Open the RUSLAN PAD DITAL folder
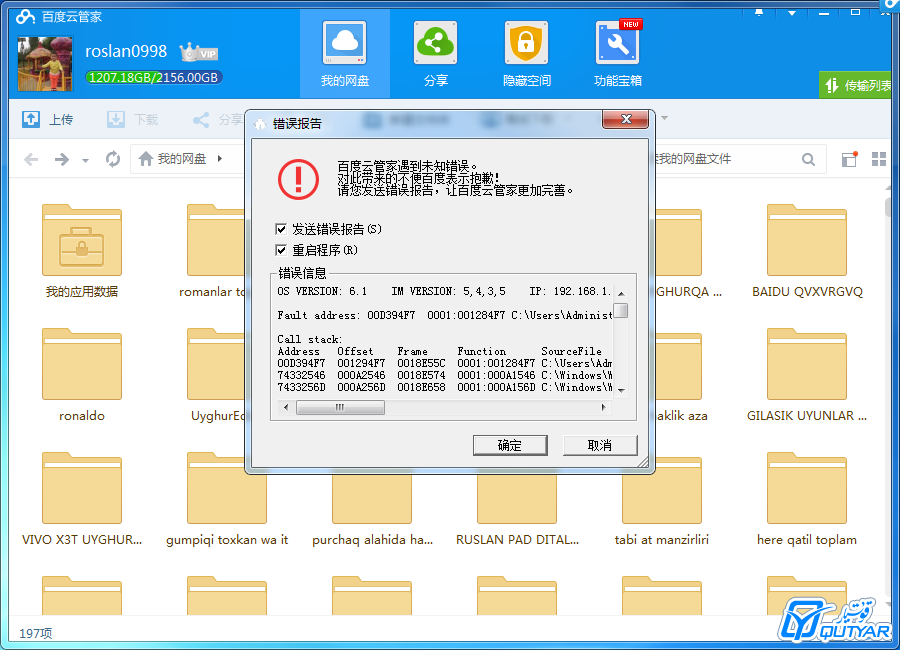 (517, 498)
